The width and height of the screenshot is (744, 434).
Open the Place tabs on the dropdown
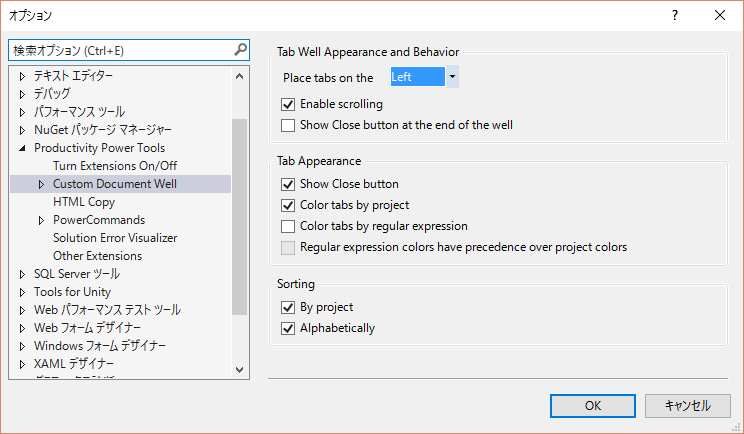tap(452, 77)
